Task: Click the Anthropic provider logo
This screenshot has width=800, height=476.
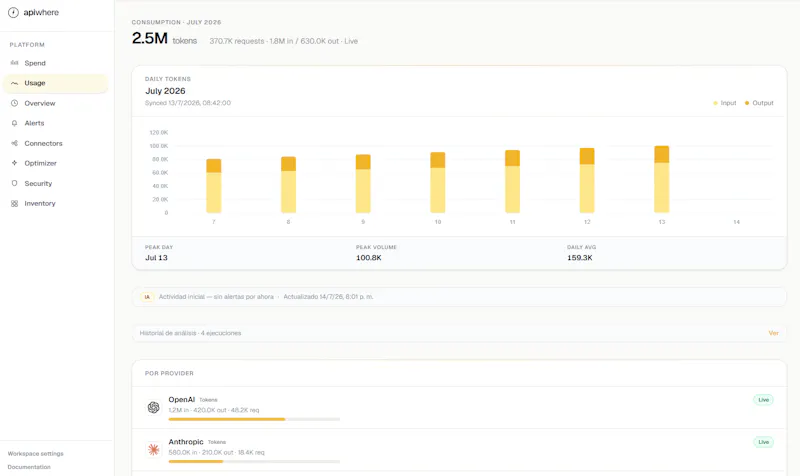Action: pyautogui.click(x=154, y=449)
